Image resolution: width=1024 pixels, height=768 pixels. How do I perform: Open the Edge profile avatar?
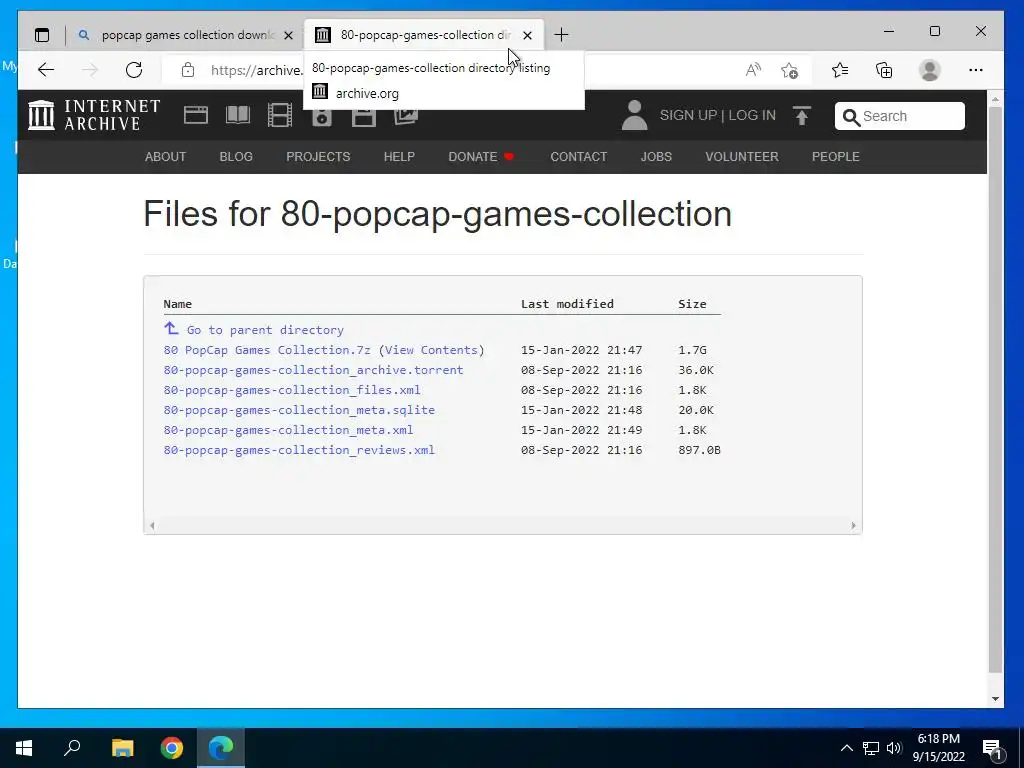coord(929,70)
